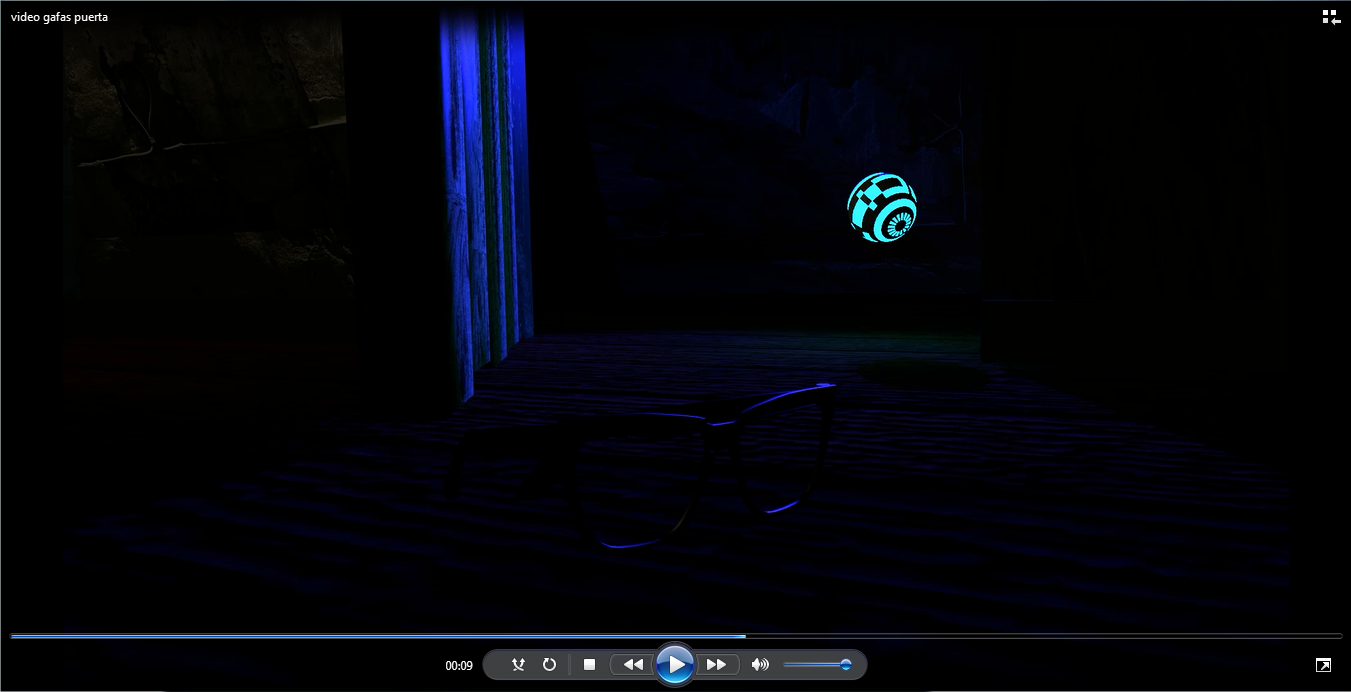The image size is (1351, 692).
Task: Toggle repeat mode on
Action: [549, 664]
